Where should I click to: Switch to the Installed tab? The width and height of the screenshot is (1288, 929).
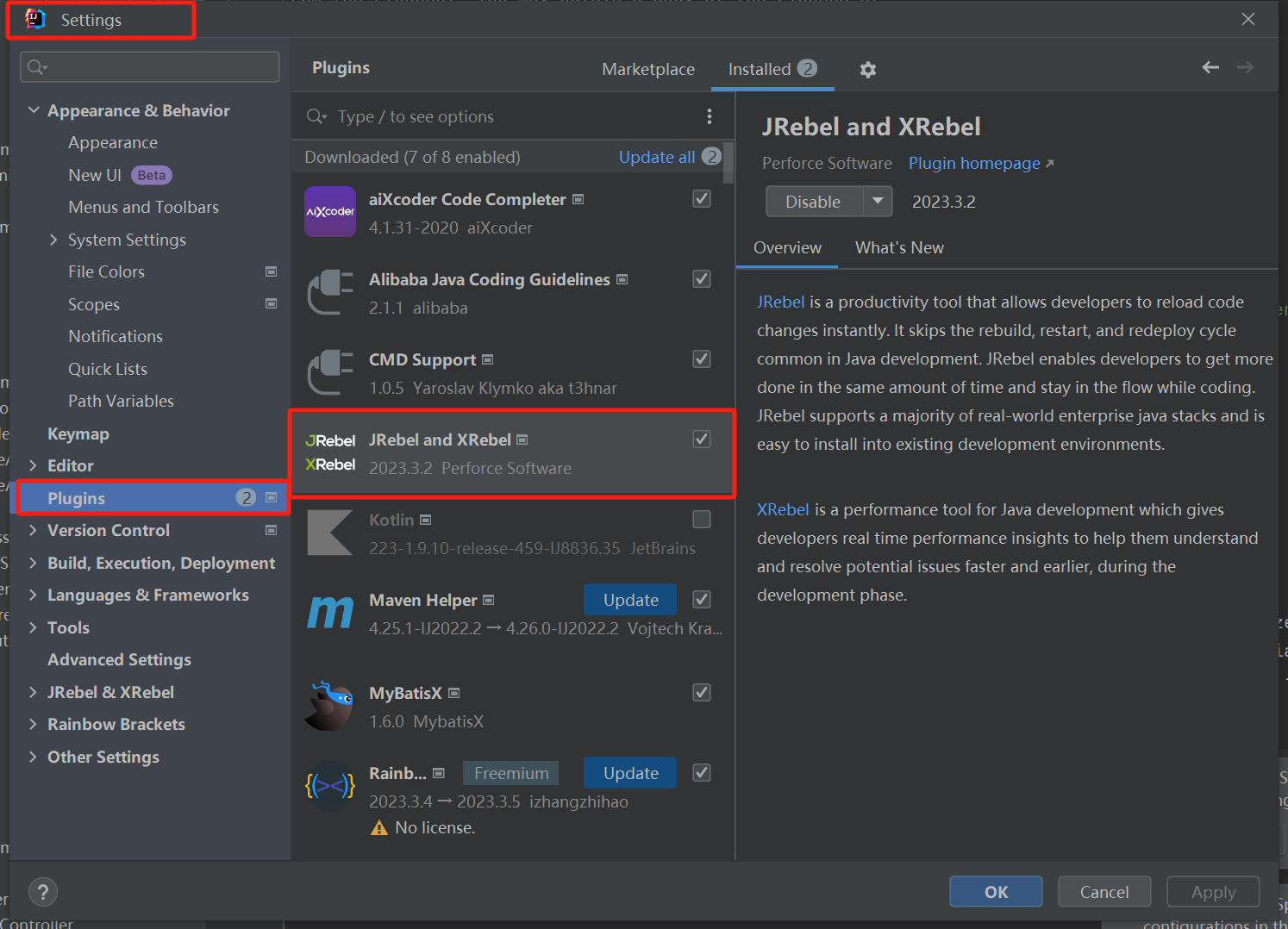(x=772, y=69)
